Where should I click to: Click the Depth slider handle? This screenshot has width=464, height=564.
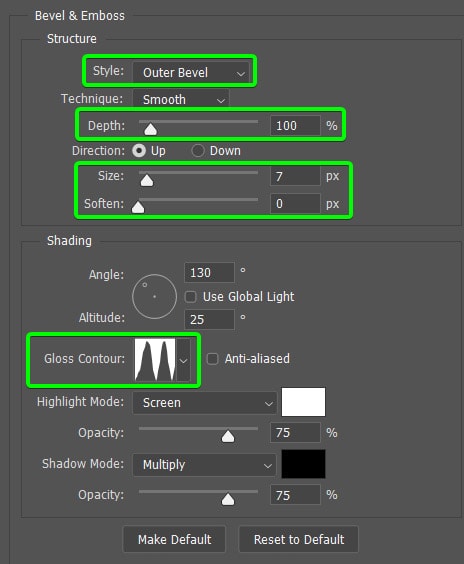tap(150, 129)
